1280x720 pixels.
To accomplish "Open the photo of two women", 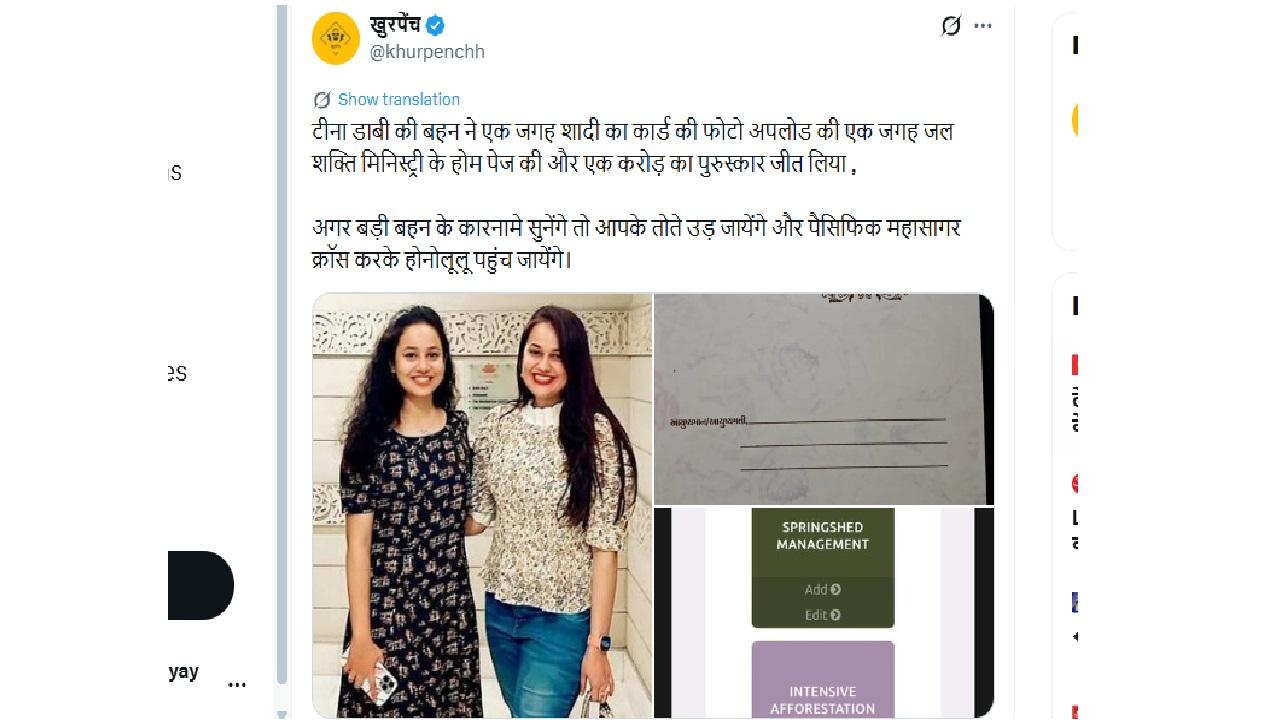I will (x=482, y=505).
